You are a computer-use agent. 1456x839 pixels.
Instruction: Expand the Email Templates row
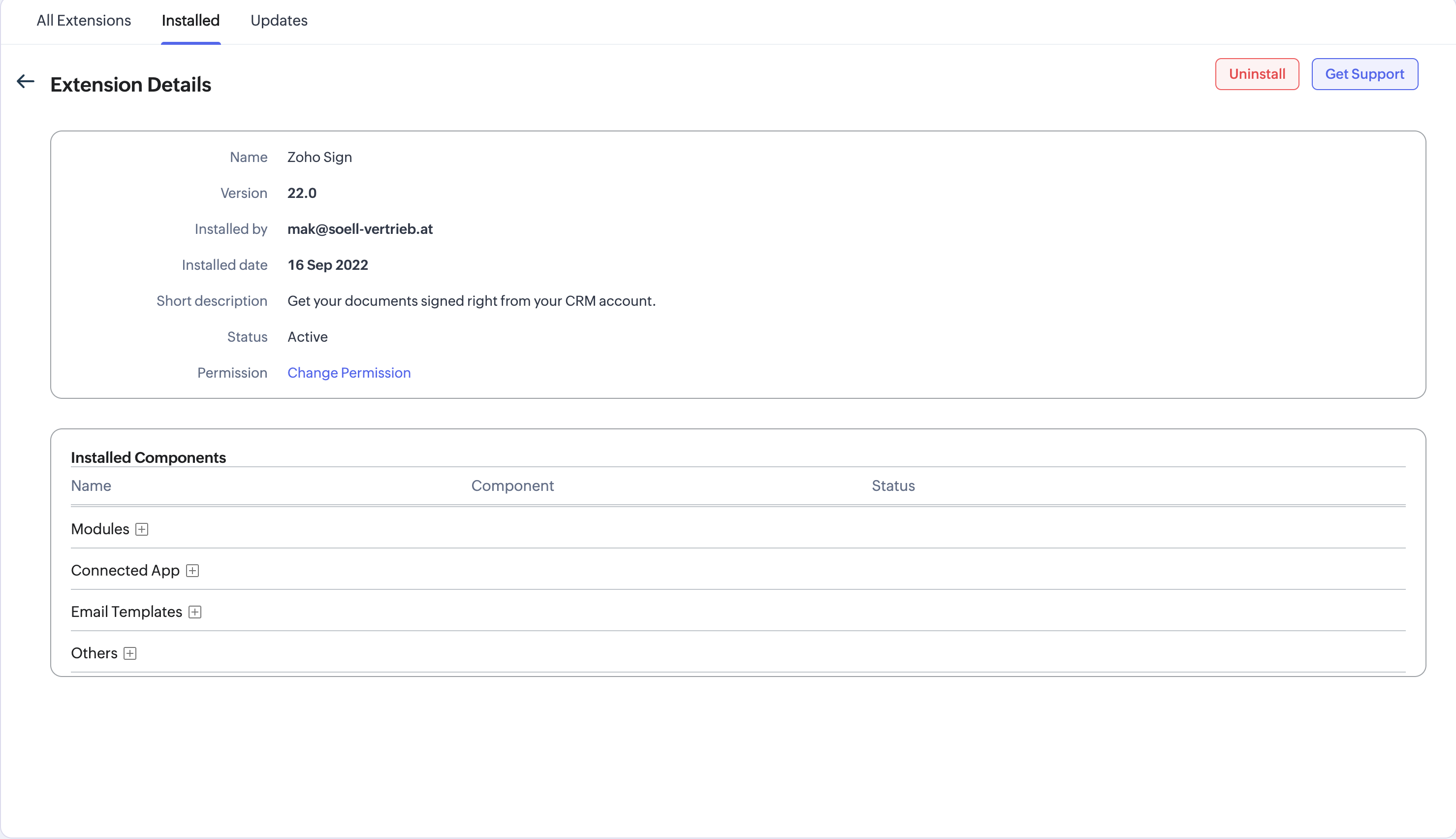coord(194,612)
